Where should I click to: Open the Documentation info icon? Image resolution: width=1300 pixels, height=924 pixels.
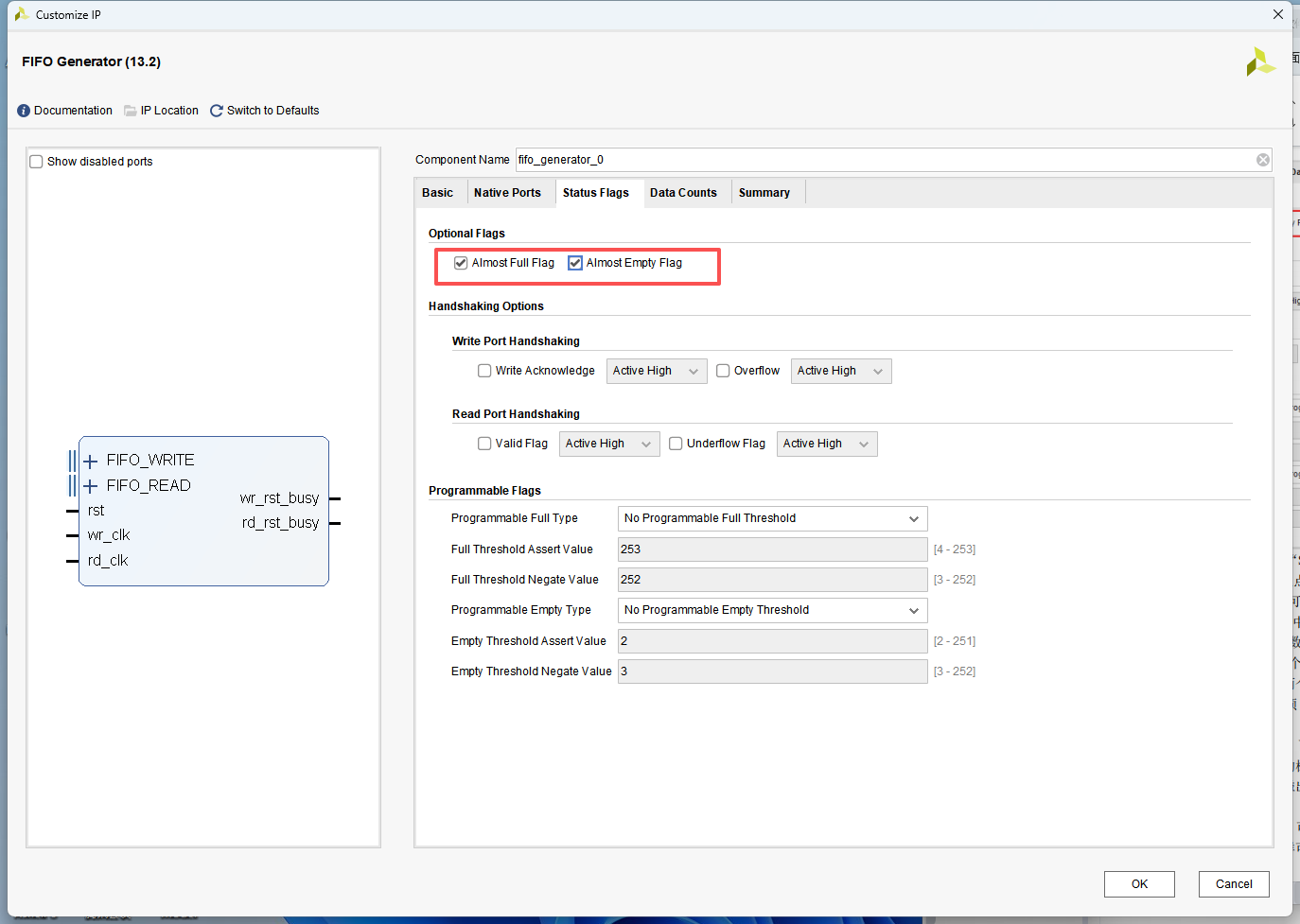pyautogui.click(x=24, y=111)
